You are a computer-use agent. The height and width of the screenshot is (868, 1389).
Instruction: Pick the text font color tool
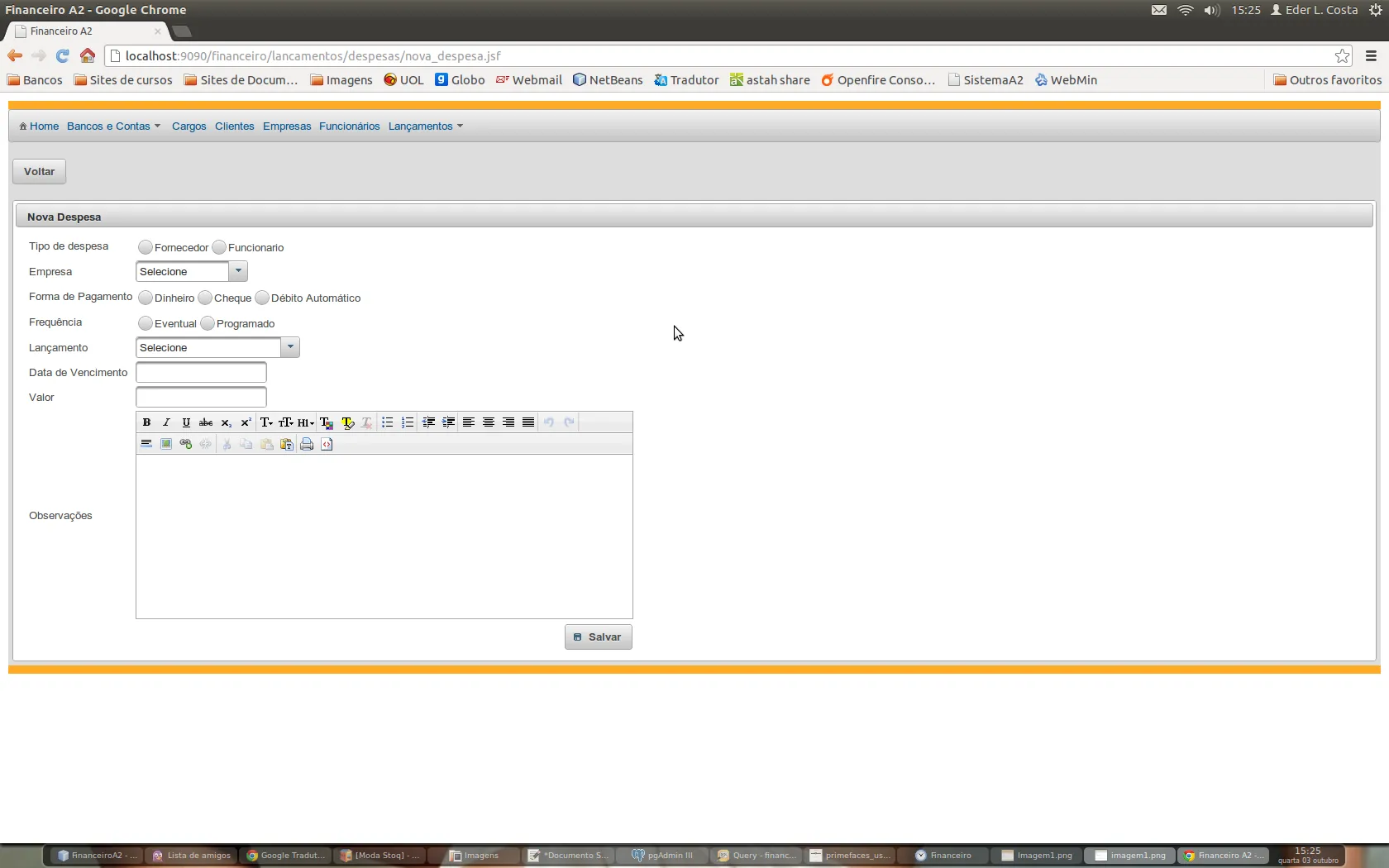point(327,422)
